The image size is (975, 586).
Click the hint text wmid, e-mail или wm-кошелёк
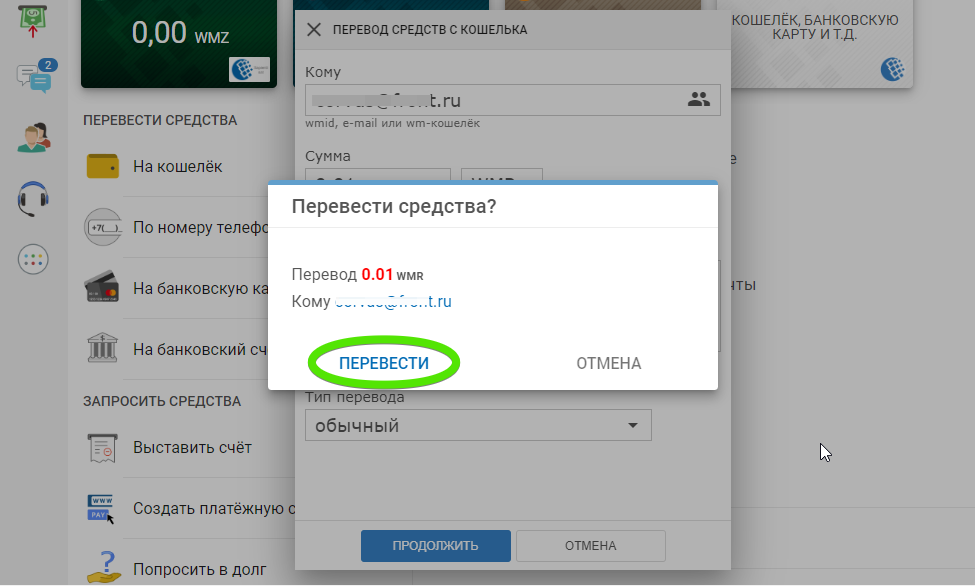coord(392,123)
